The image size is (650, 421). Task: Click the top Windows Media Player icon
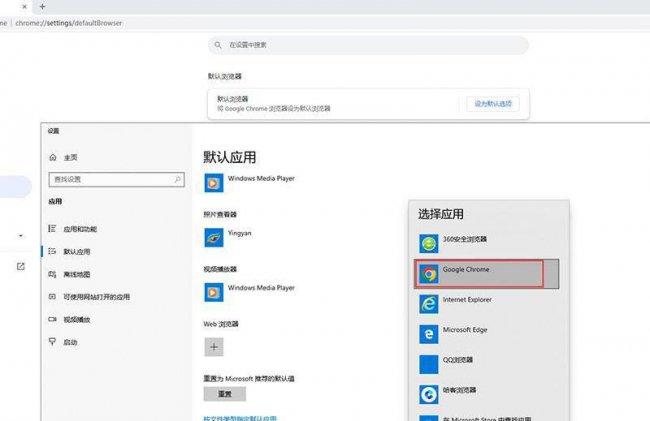[x=214, y=183]
